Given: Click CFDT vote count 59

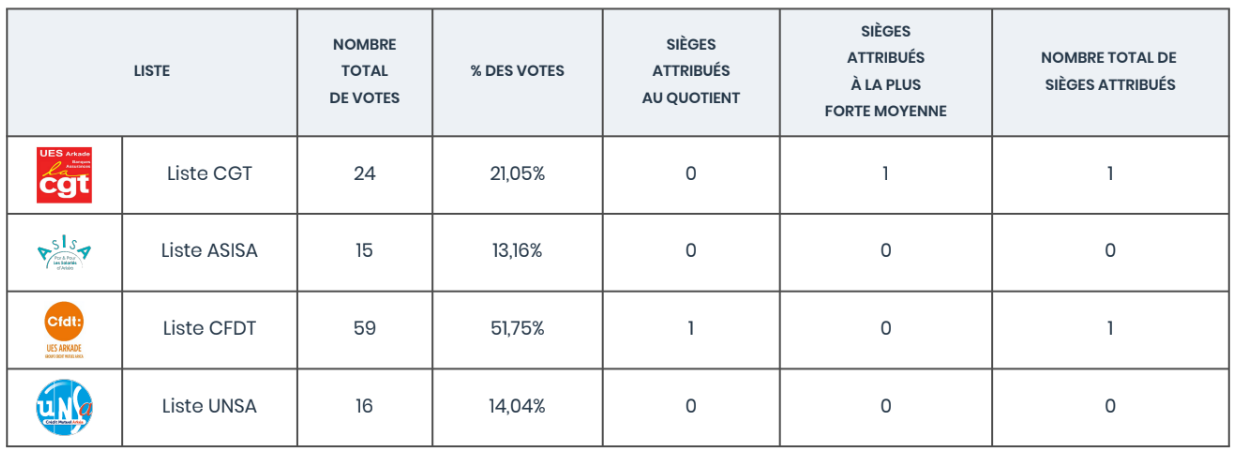Looking at the screenshot, I should [x=364, y=328].
